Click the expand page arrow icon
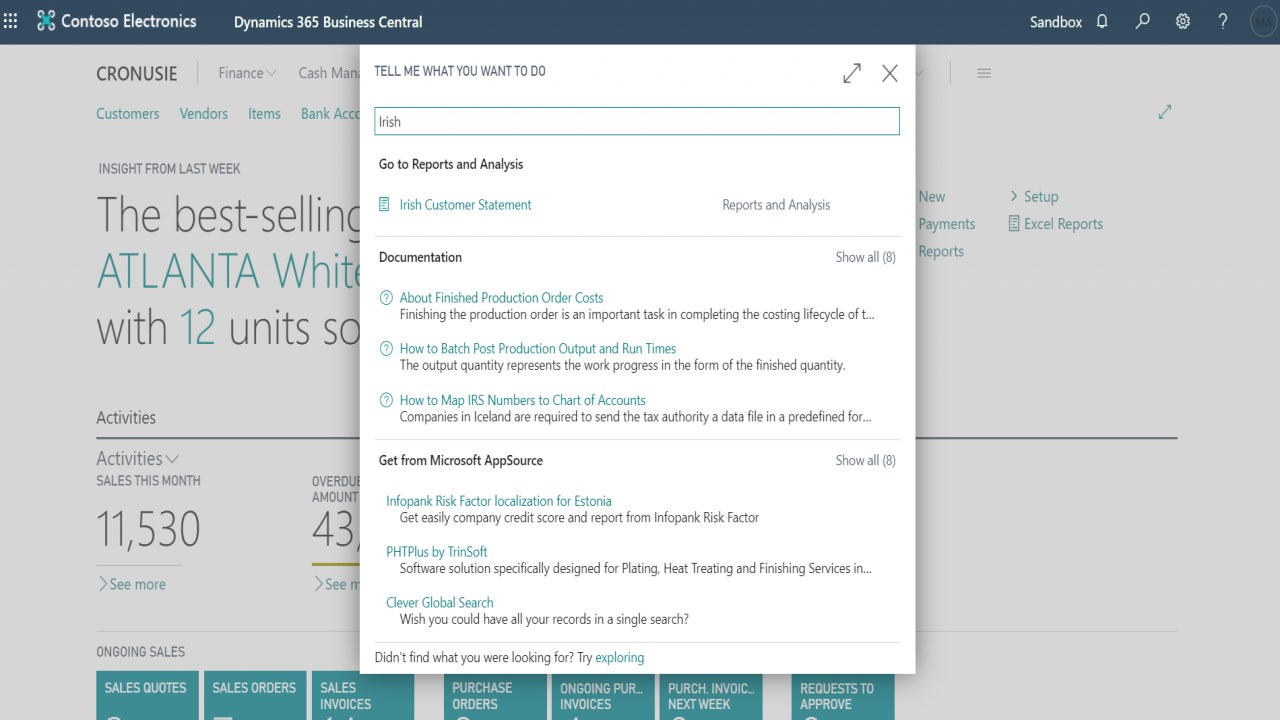Image resolution: width=1280 pixels, height=720 pixels. 1165,113
